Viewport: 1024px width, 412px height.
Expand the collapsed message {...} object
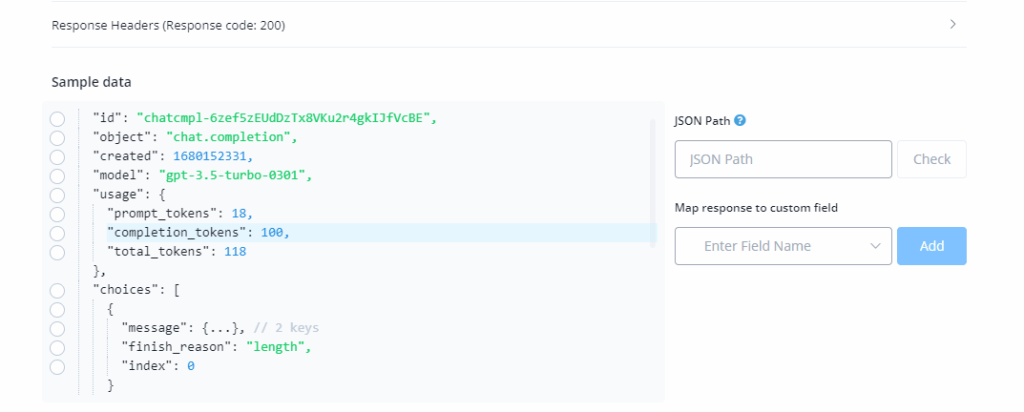[x=218, y=328]
